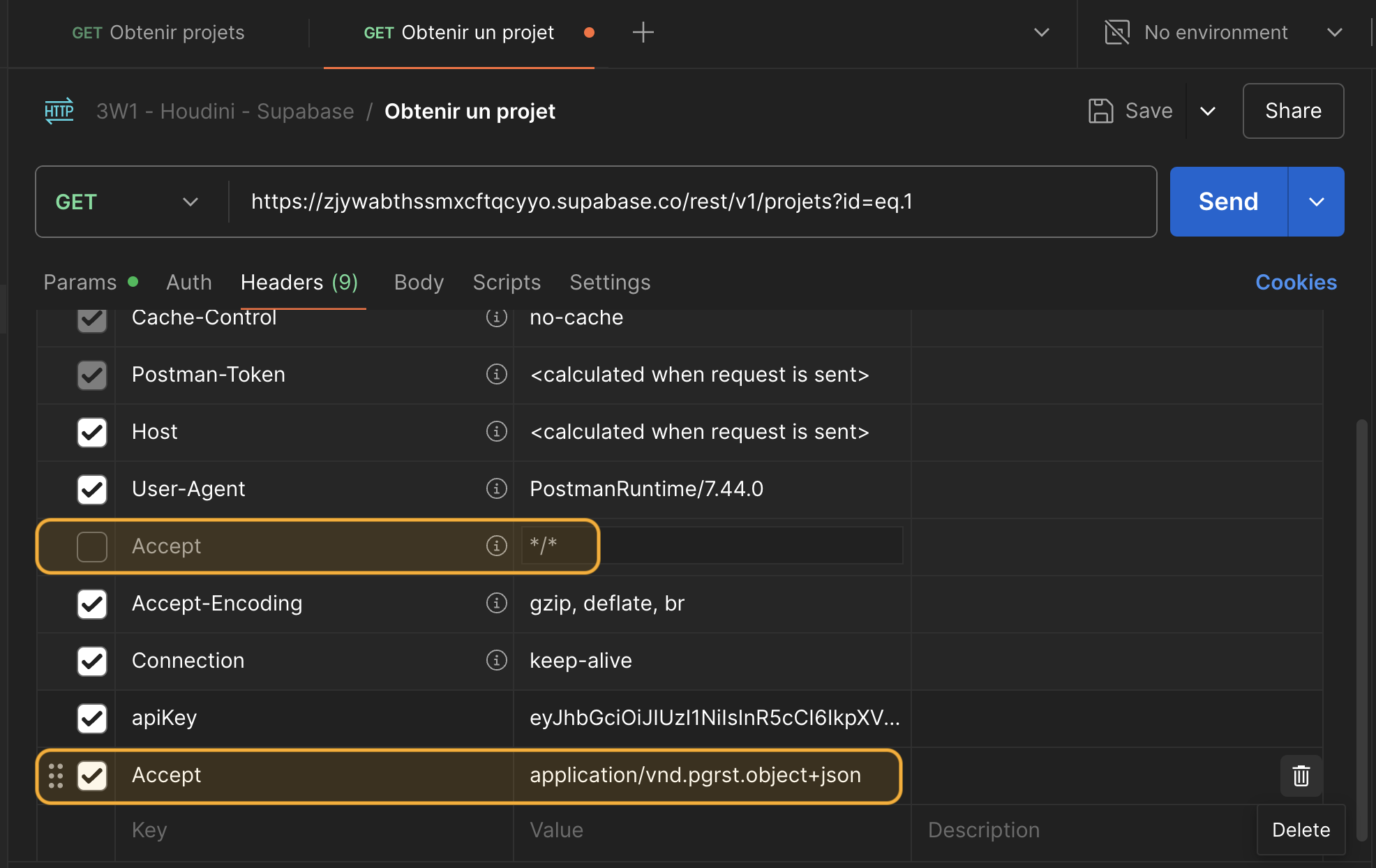Click the Connection header key
This screenshot has width=1376, height=868.
pos(188,661)
